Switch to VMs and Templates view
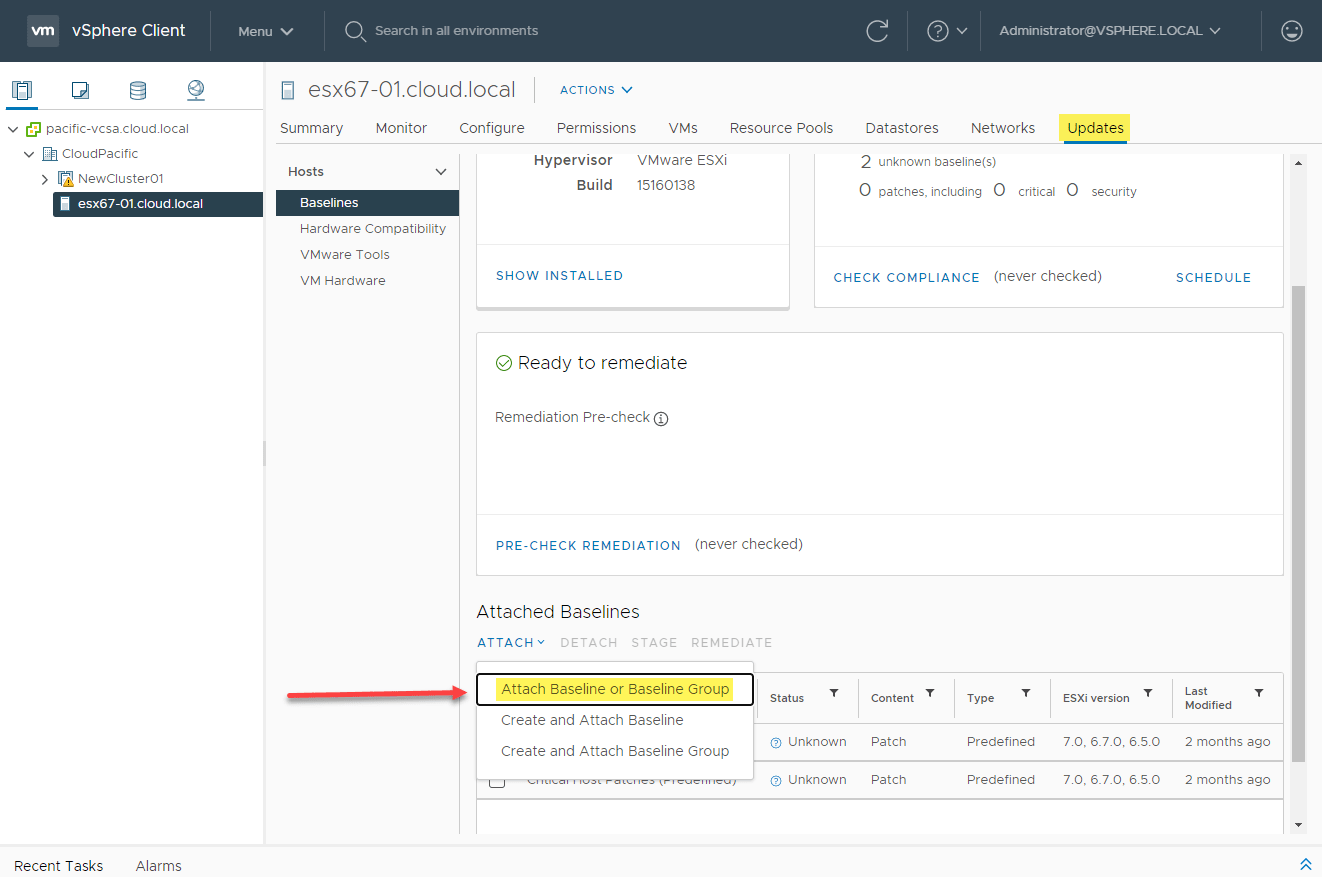 coord(80,90)
